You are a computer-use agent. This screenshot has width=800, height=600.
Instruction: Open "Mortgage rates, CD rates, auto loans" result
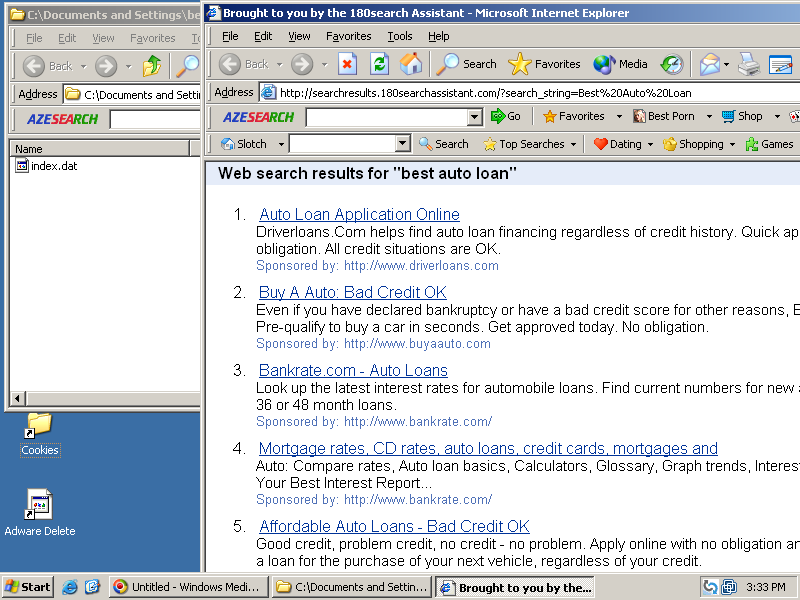(488, 448)
